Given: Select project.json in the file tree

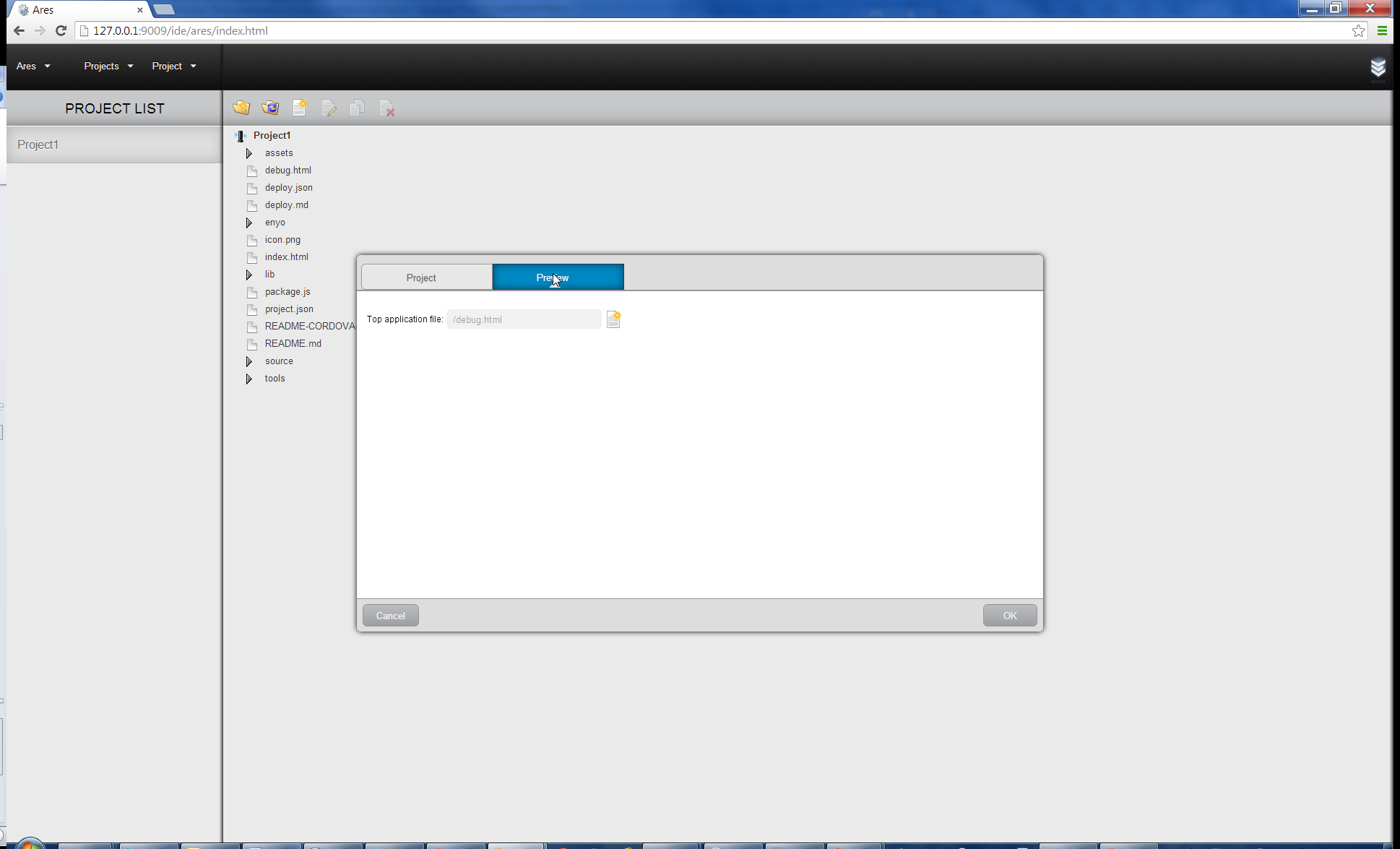Looking at the screenshot, I should [289, 309].
